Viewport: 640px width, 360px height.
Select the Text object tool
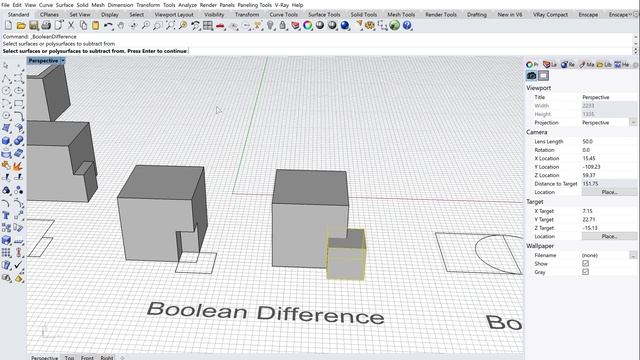click(x=6, y=216)
